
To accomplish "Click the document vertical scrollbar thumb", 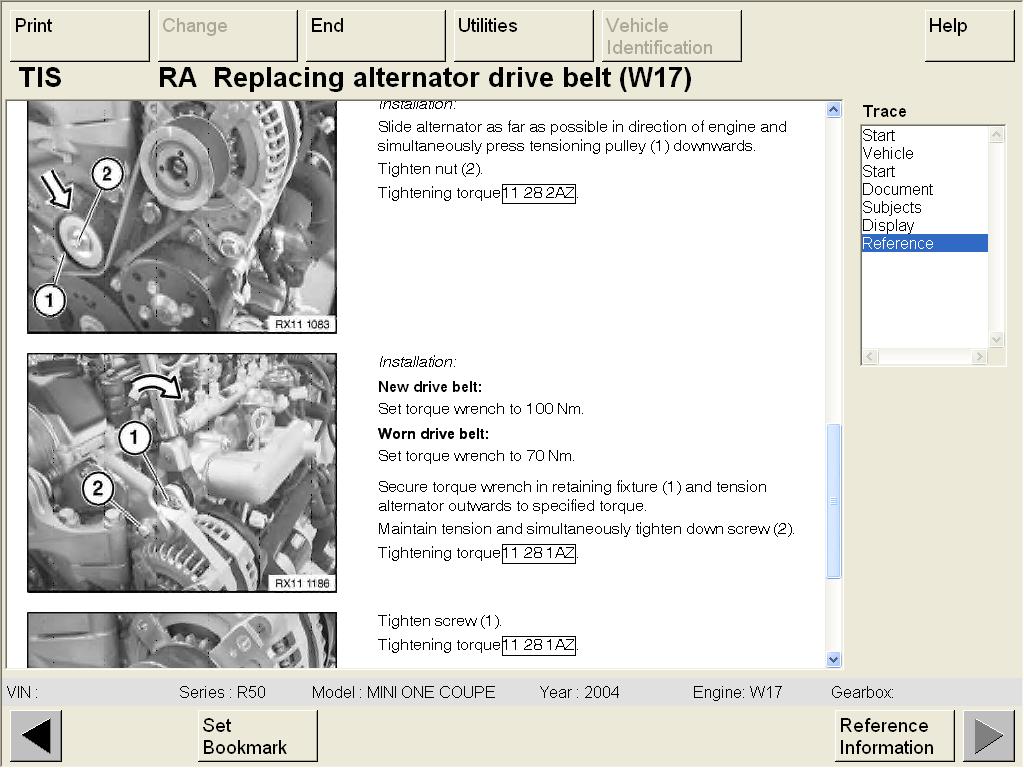I will (834, 500).
